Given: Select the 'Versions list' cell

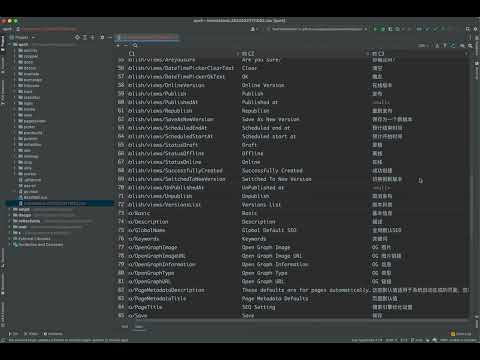Looking at the screenshot, I should tap(261, 205).
